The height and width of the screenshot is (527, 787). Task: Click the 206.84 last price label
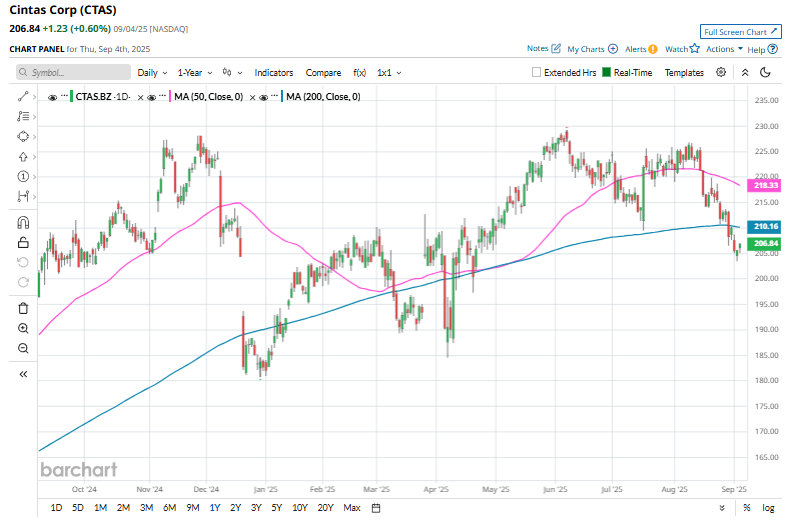tap(764, 243)
